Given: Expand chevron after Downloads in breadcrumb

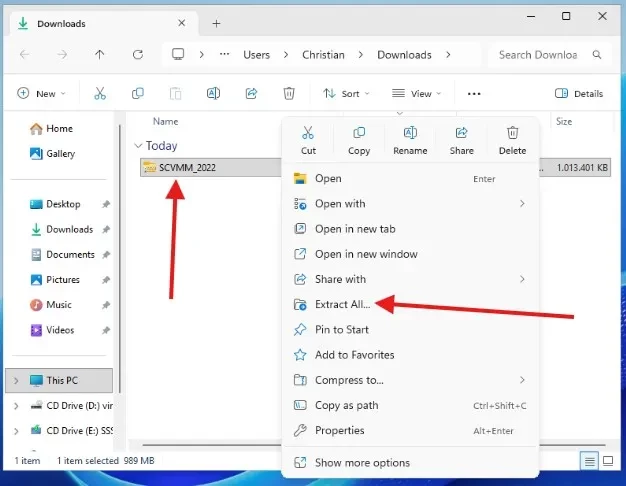Looking at the screenshot, I should [448, 54].
